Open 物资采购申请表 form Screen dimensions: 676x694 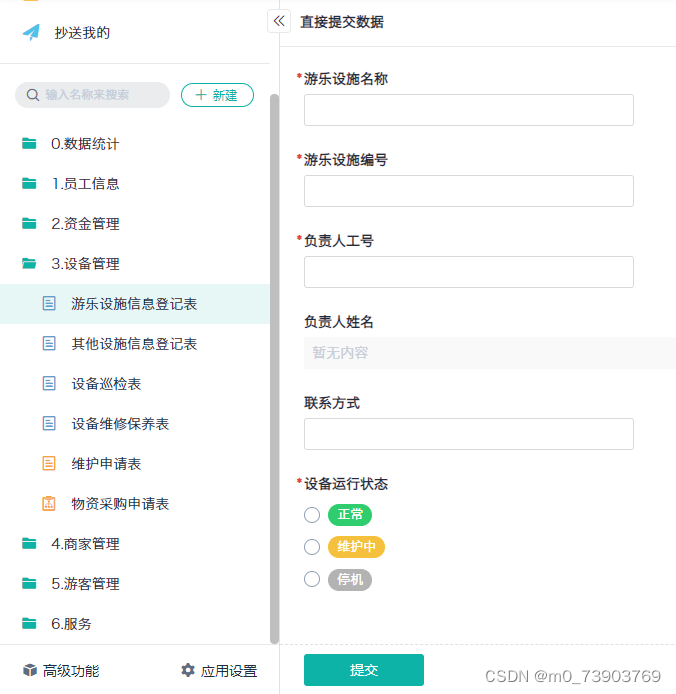(x=135, y=503)
